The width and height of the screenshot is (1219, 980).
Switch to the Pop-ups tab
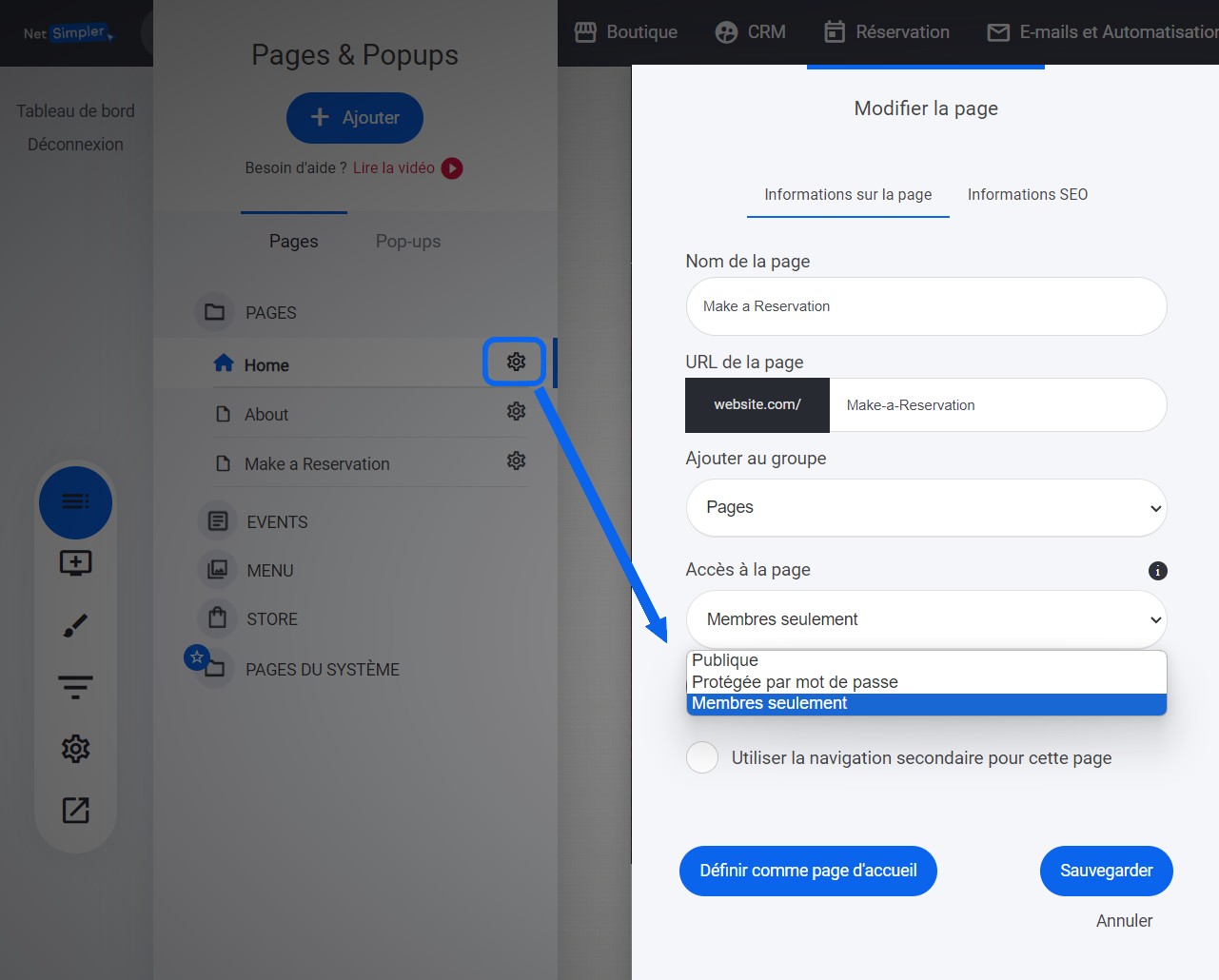pos(407,242)
